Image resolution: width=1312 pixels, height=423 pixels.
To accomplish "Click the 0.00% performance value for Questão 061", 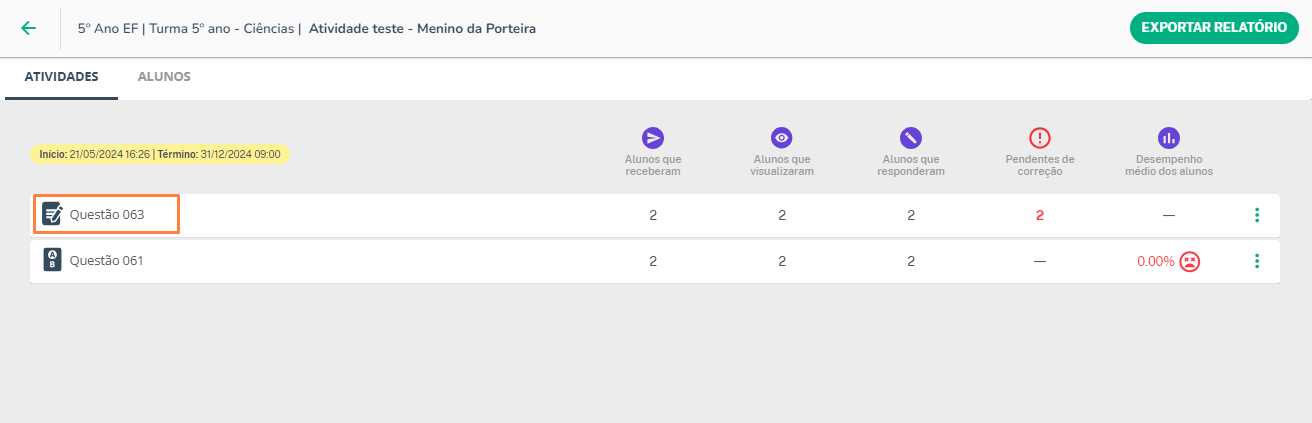I will (x=1155, y=261).
